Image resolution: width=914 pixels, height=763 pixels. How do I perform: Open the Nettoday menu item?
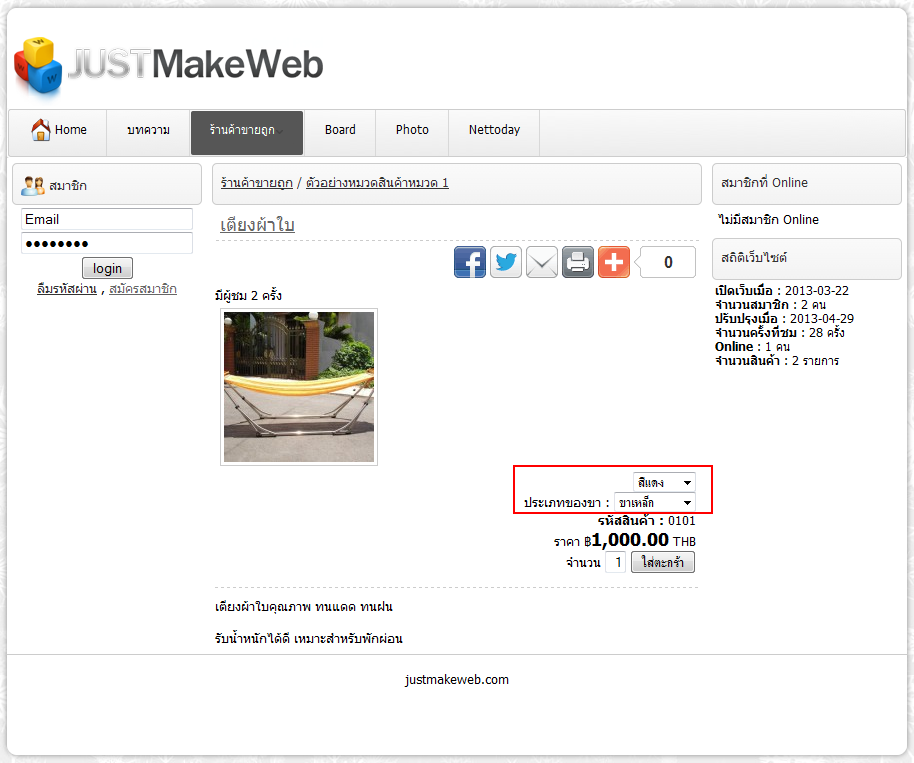(494, 132)
